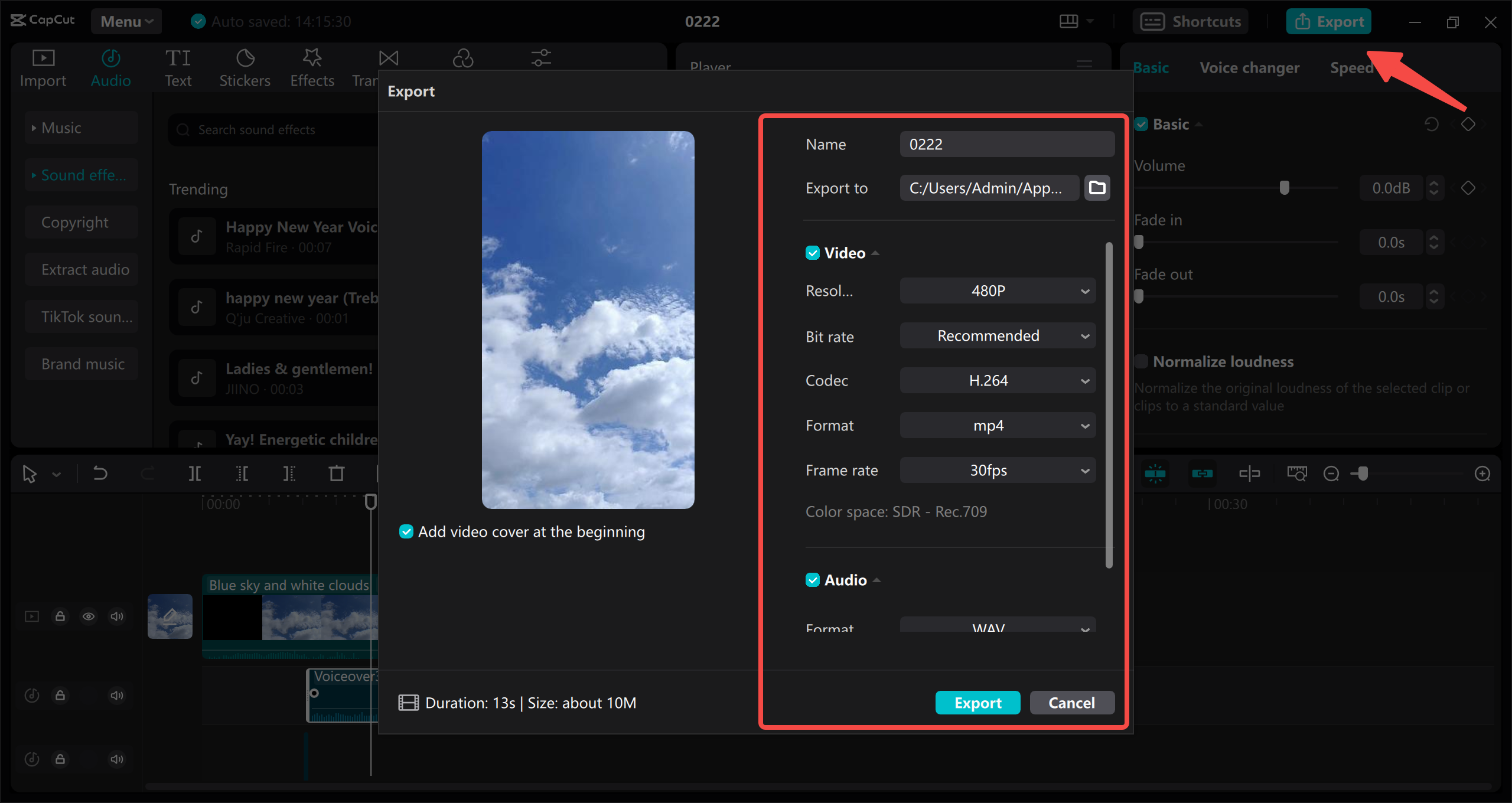This screenshot has width=1512, height=803.
Task: Click the Name field showing 0222
Action: pyautogui.click(x=1006, y=143)
